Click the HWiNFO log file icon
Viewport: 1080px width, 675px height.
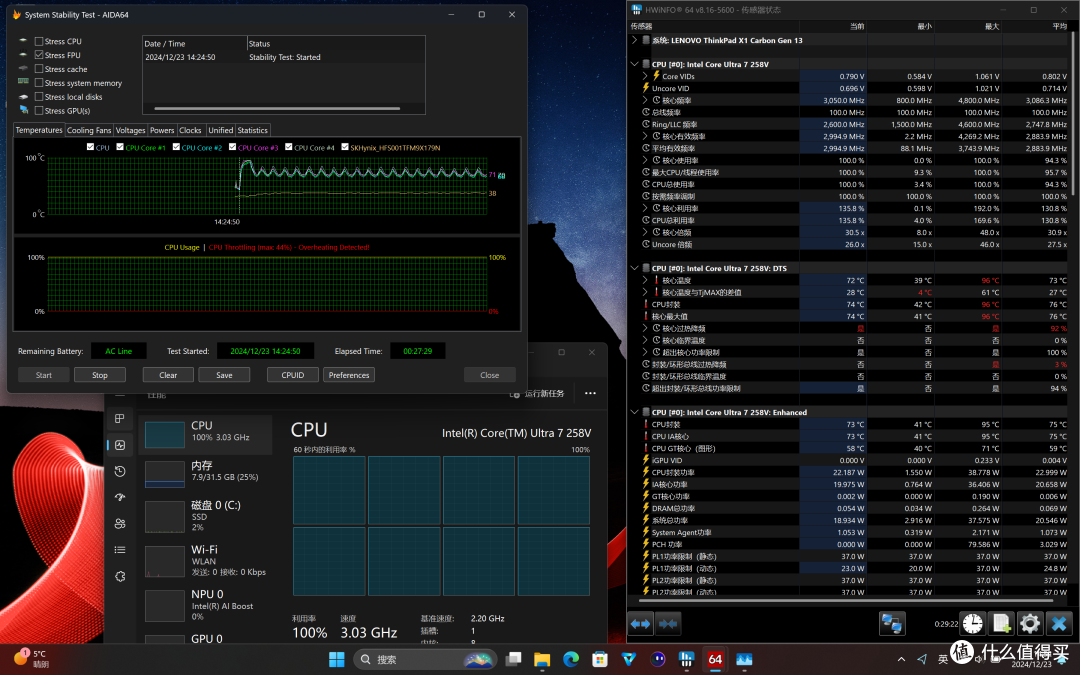pyautogui.click(x=1000, y=624)
